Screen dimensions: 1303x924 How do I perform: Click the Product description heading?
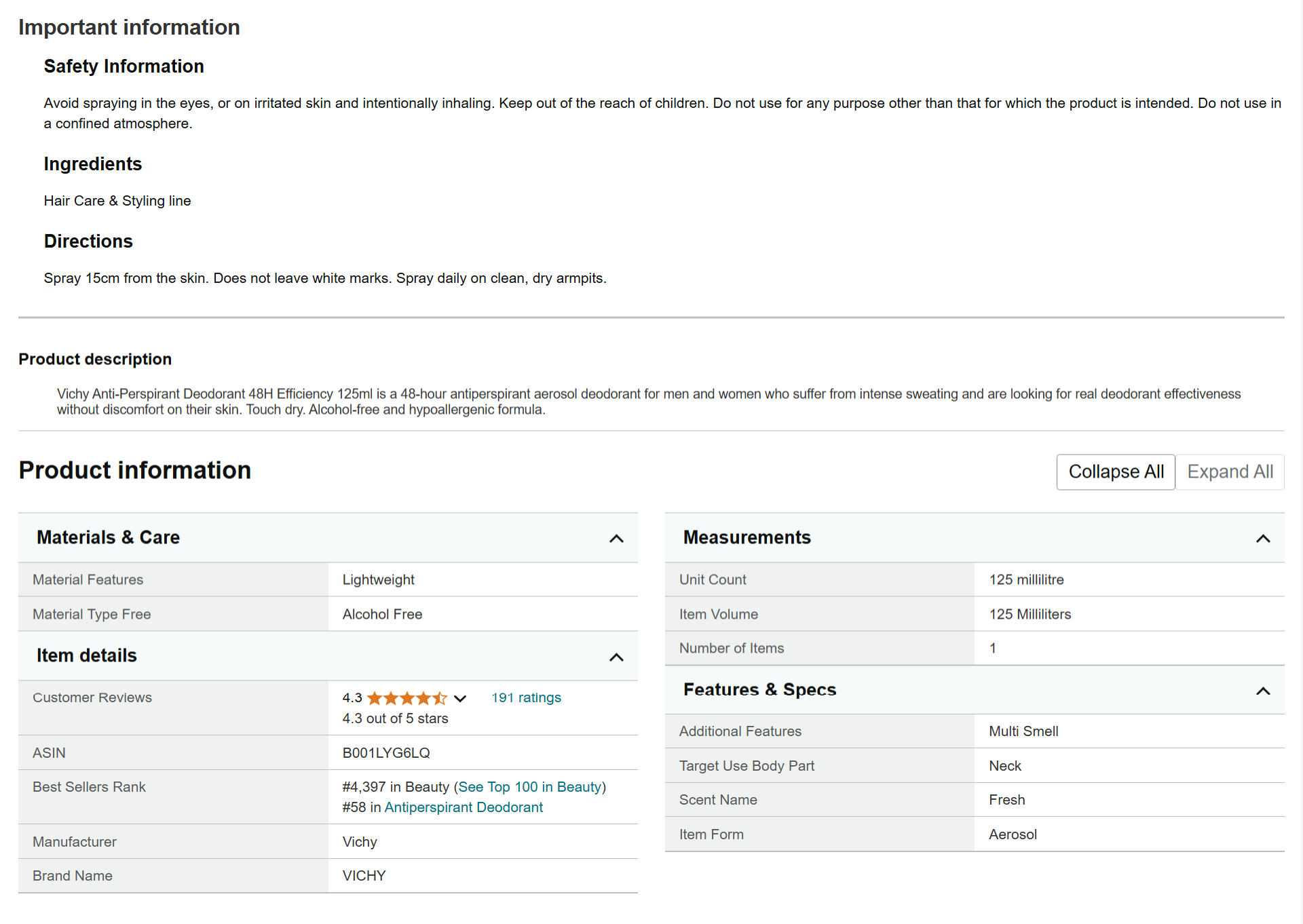click(x=95, y=359)
